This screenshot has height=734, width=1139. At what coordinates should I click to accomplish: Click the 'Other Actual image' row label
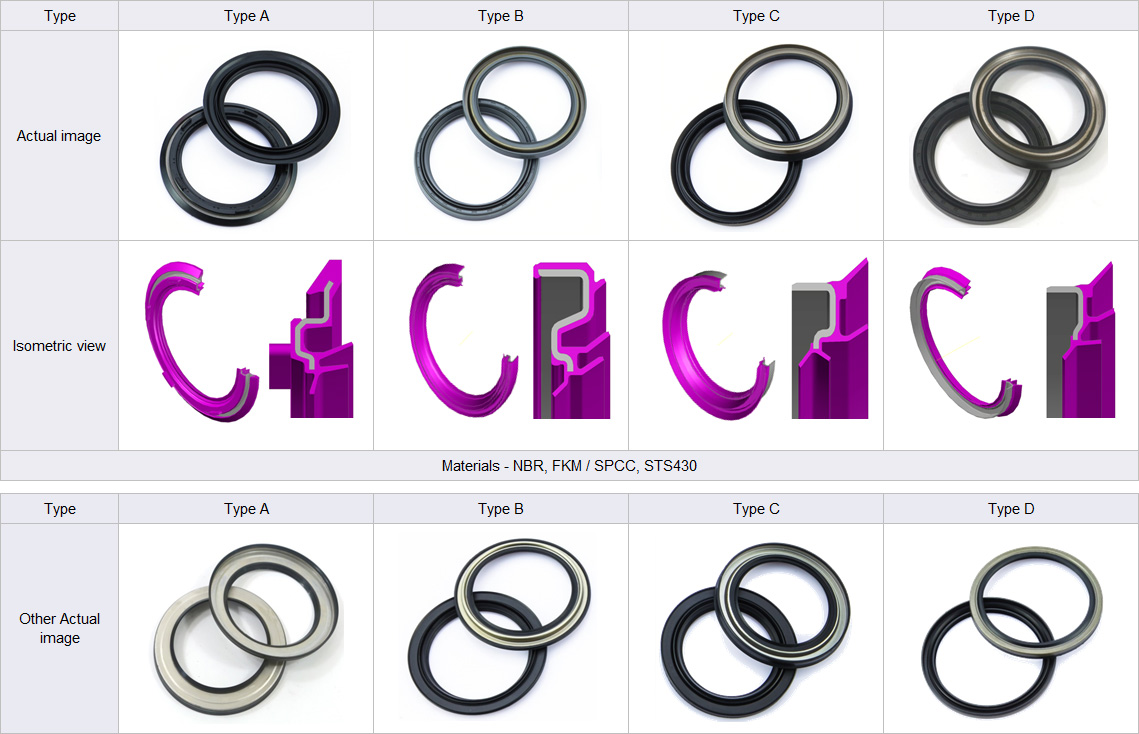(x=59, y=628)
